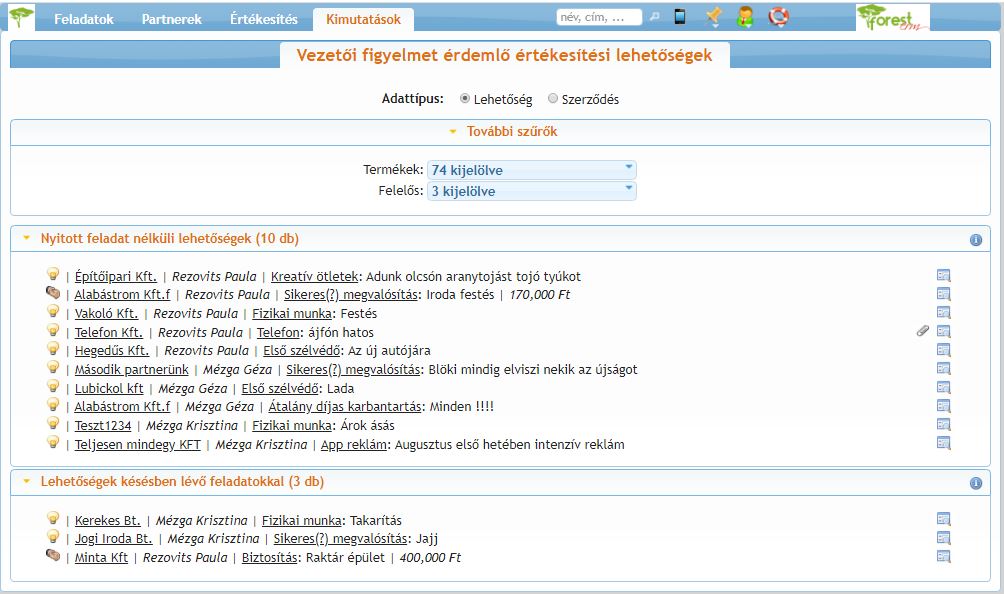Open the Hegedűs Kft. partner link
1004x594 pixels.
pyautogui.click(x=111, y=350)
